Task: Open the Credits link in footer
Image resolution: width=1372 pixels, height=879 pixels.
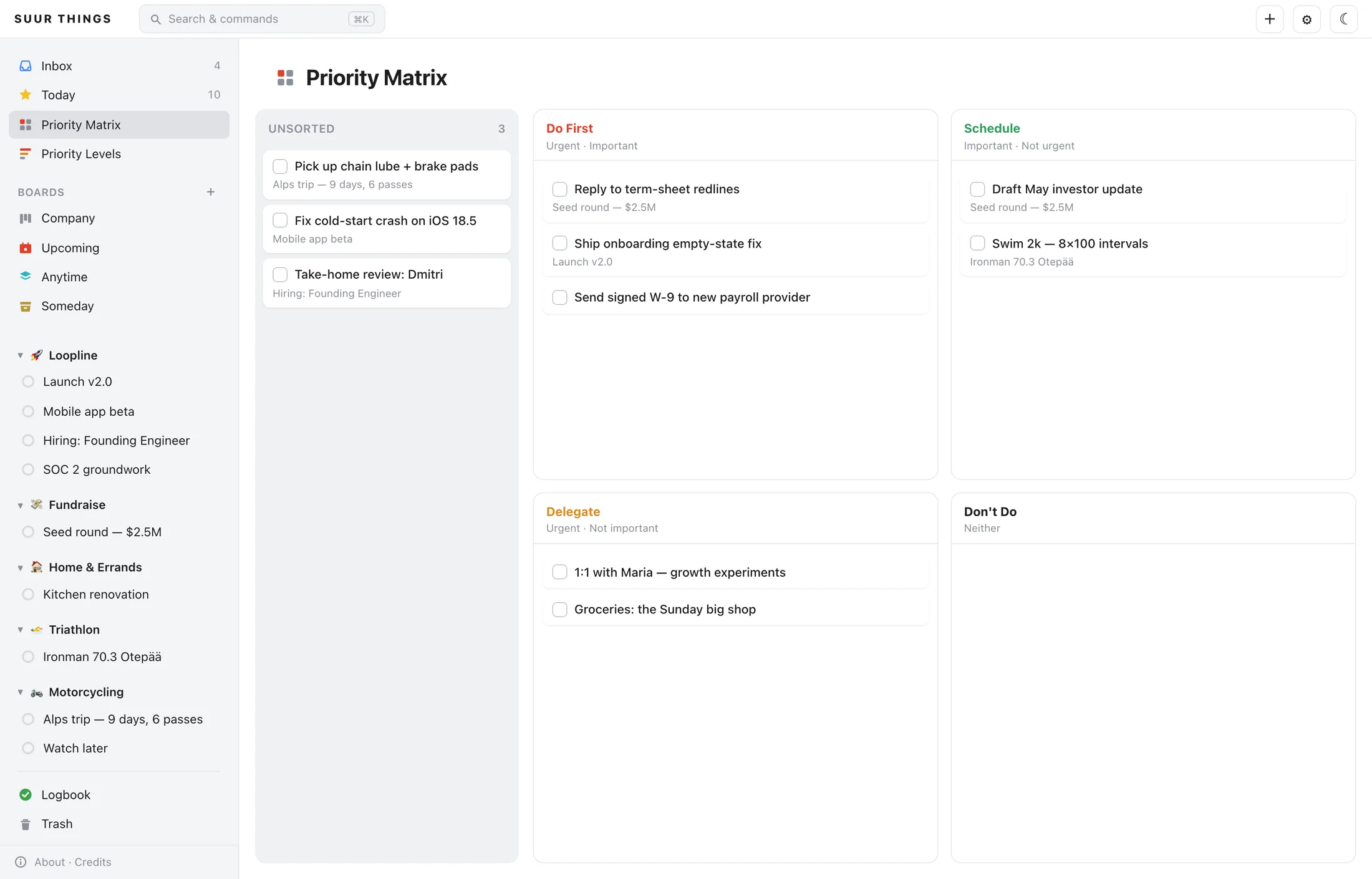Action: tap(93, 862)
